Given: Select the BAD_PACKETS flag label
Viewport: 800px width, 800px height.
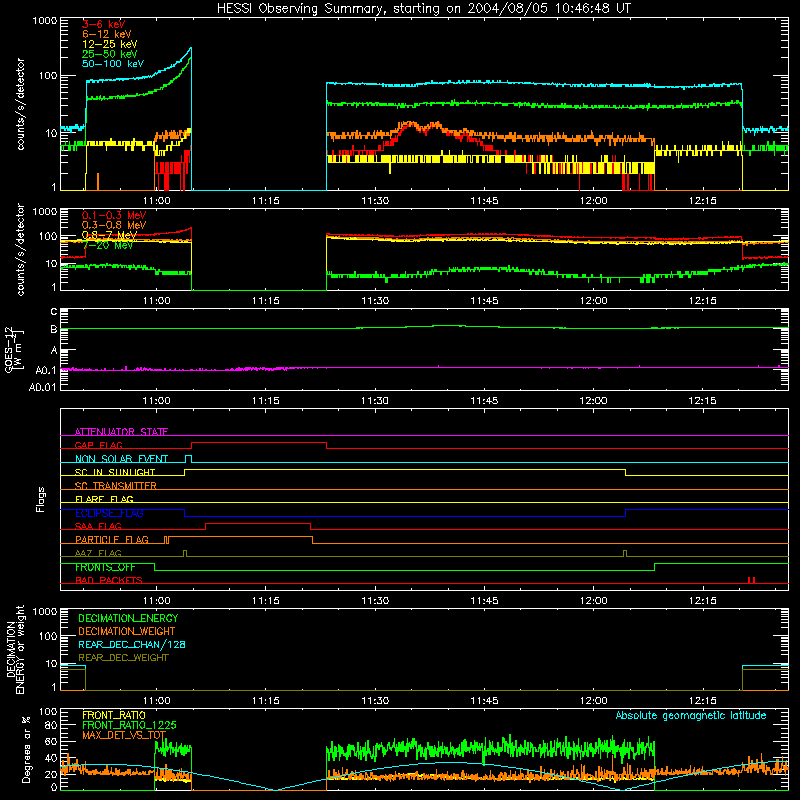Looking at the screenshot, I should click(x=109, y=581).
